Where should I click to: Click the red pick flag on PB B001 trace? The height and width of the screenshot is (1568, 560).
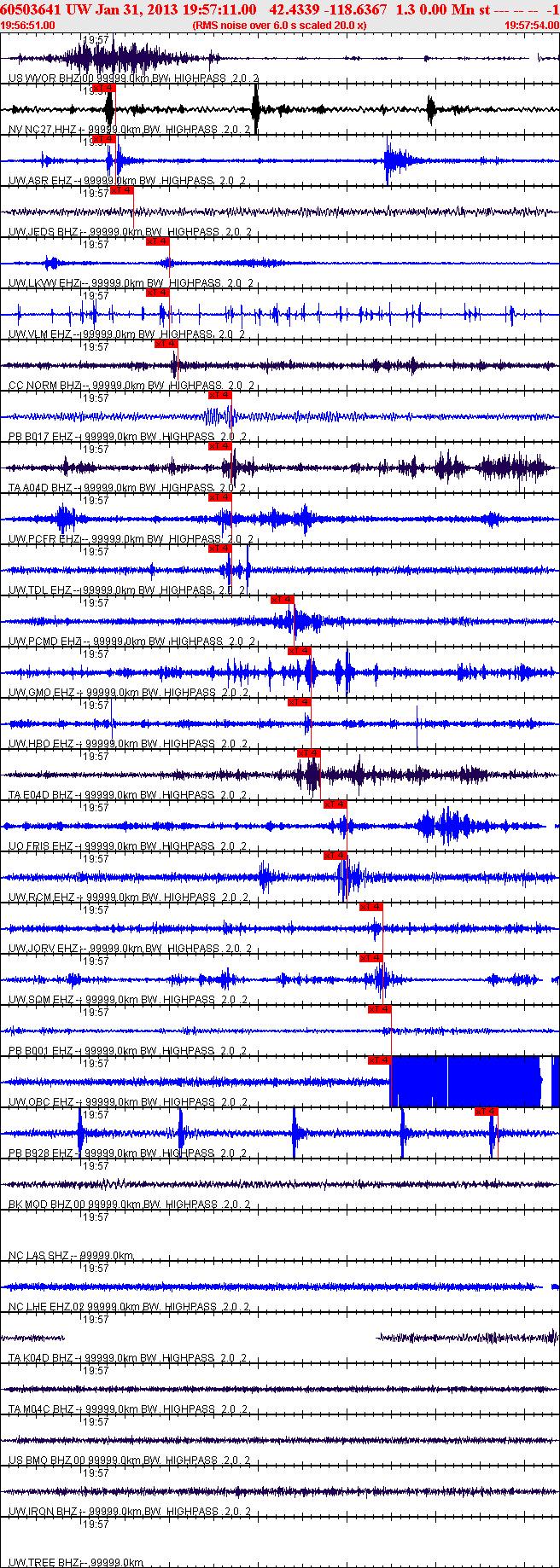379,1009
